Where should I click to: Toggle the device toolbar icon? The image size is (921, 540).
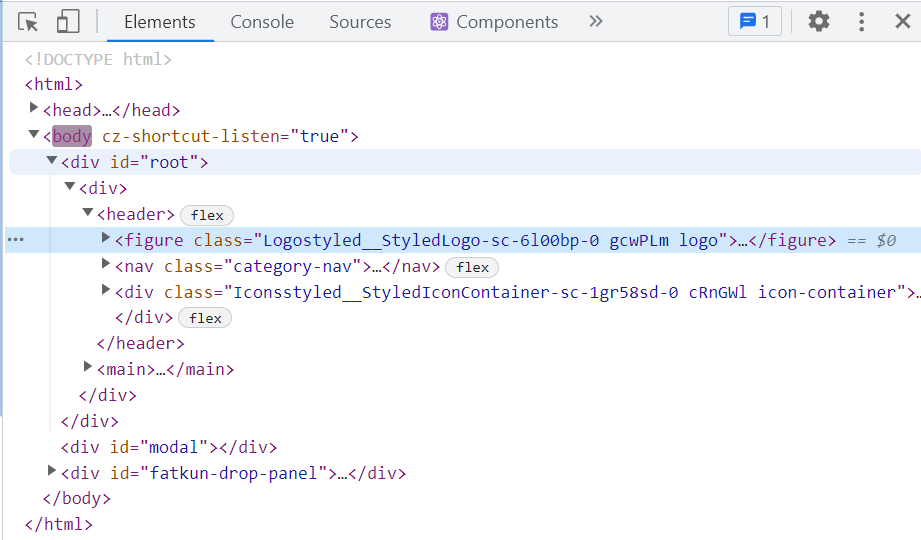pyautogui.click(x=68, y=22)
